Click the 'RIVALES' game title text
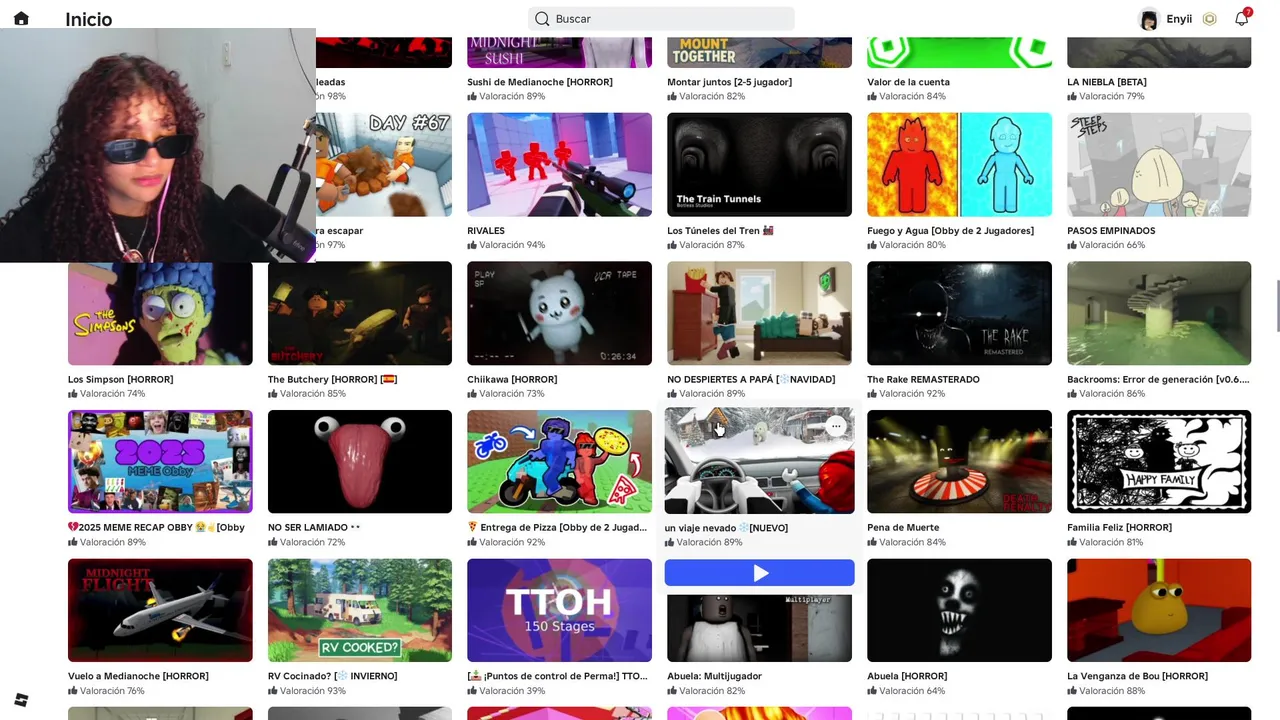This screenshot has width=1280, height=720. 486,231
